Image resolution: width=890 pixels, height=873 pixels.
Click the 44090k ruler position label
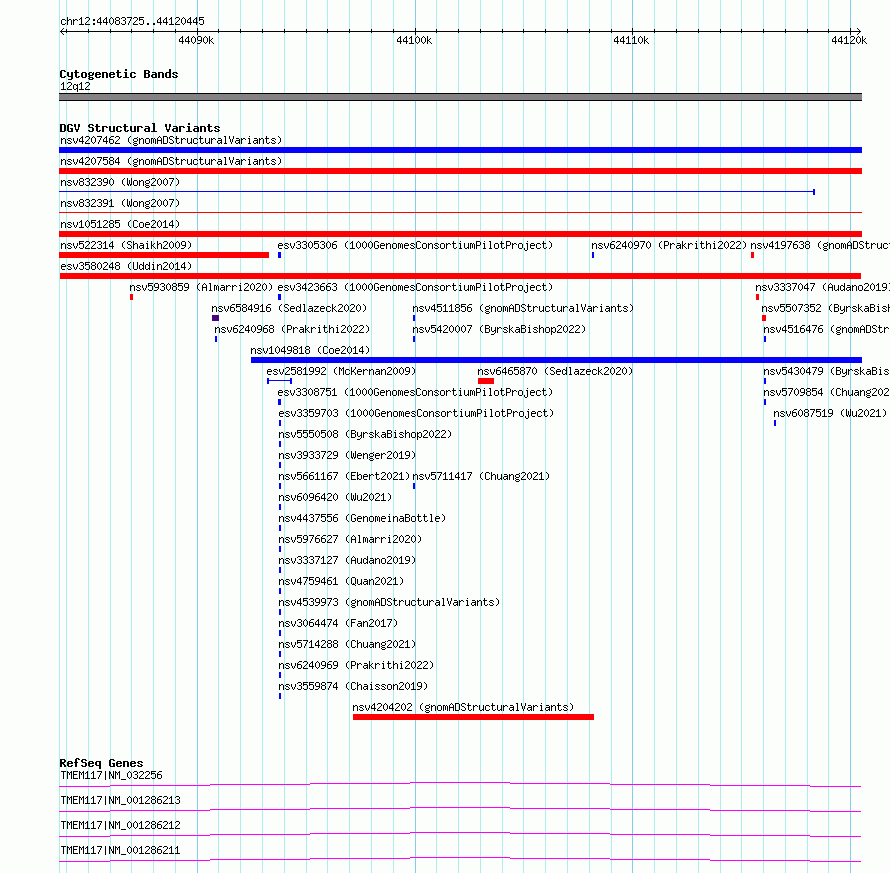(x=196, y=40)
